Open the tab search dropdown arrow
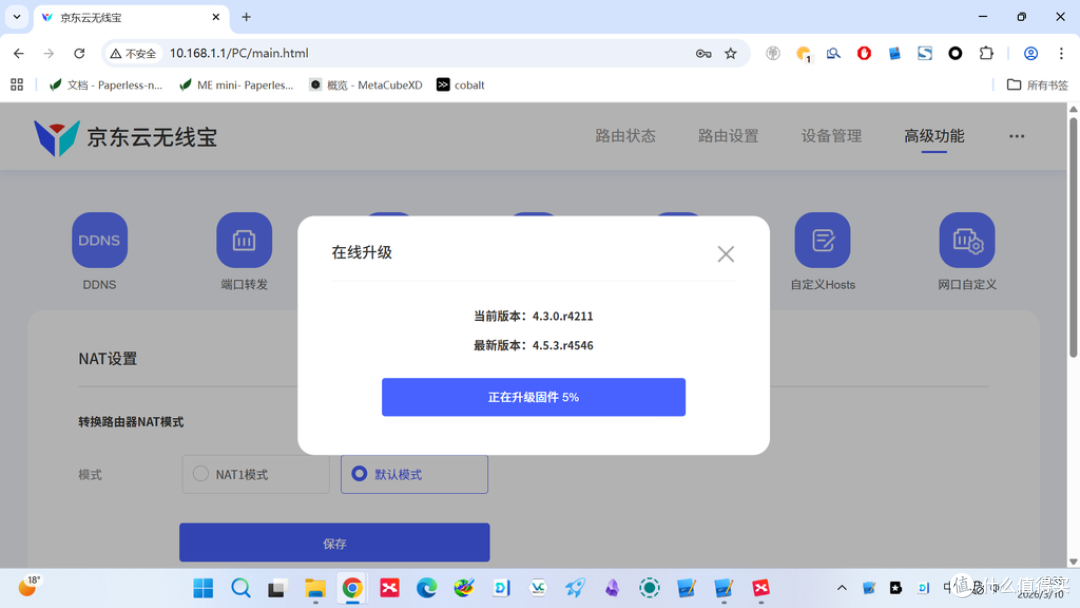1080x608 pixels. pos(17,17)
